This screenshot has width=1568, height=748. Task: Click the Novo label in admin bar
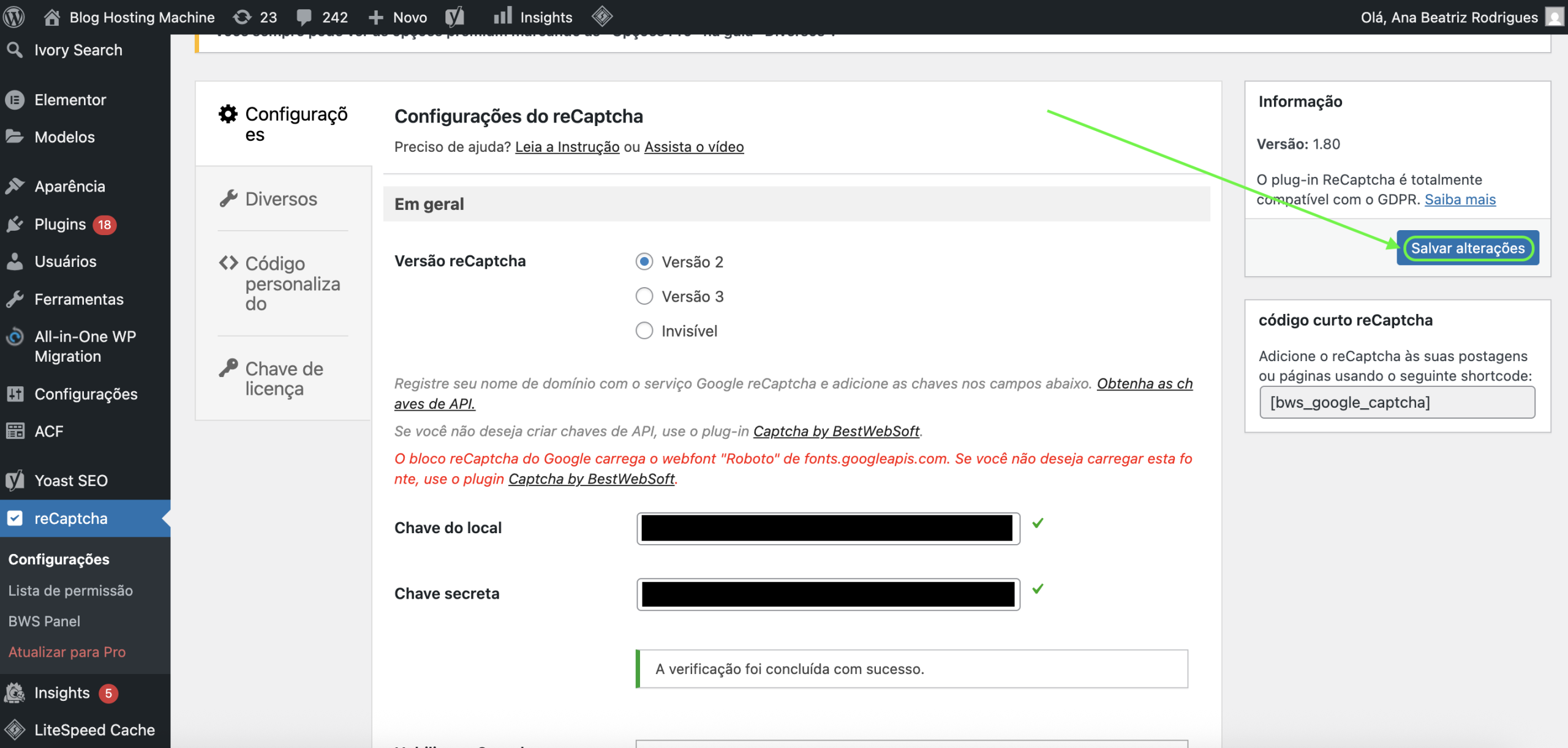(410, 17)
